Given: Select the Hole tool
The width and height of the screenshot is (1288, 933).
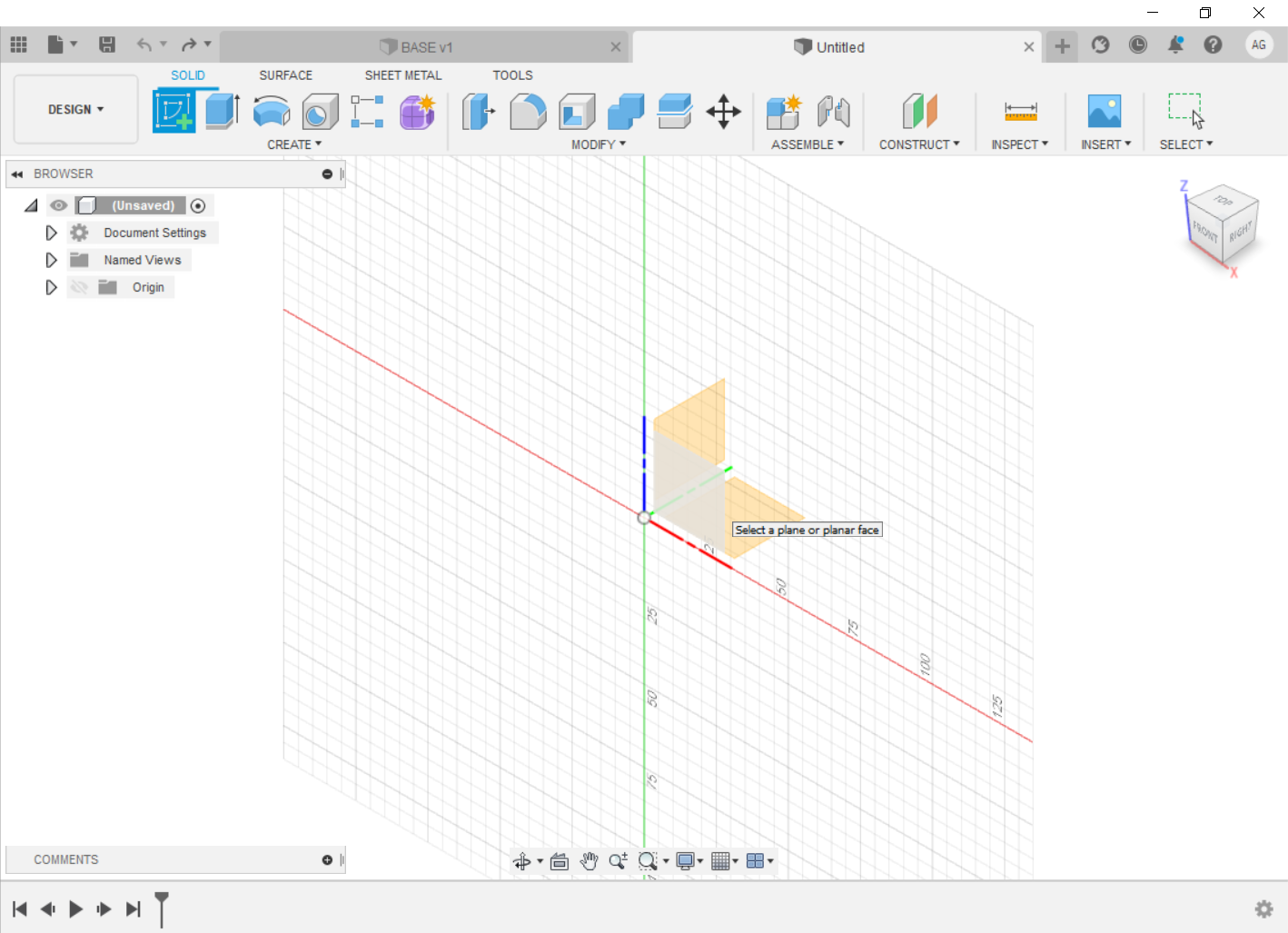Looking at the screenshot, I should click(320, 112).
